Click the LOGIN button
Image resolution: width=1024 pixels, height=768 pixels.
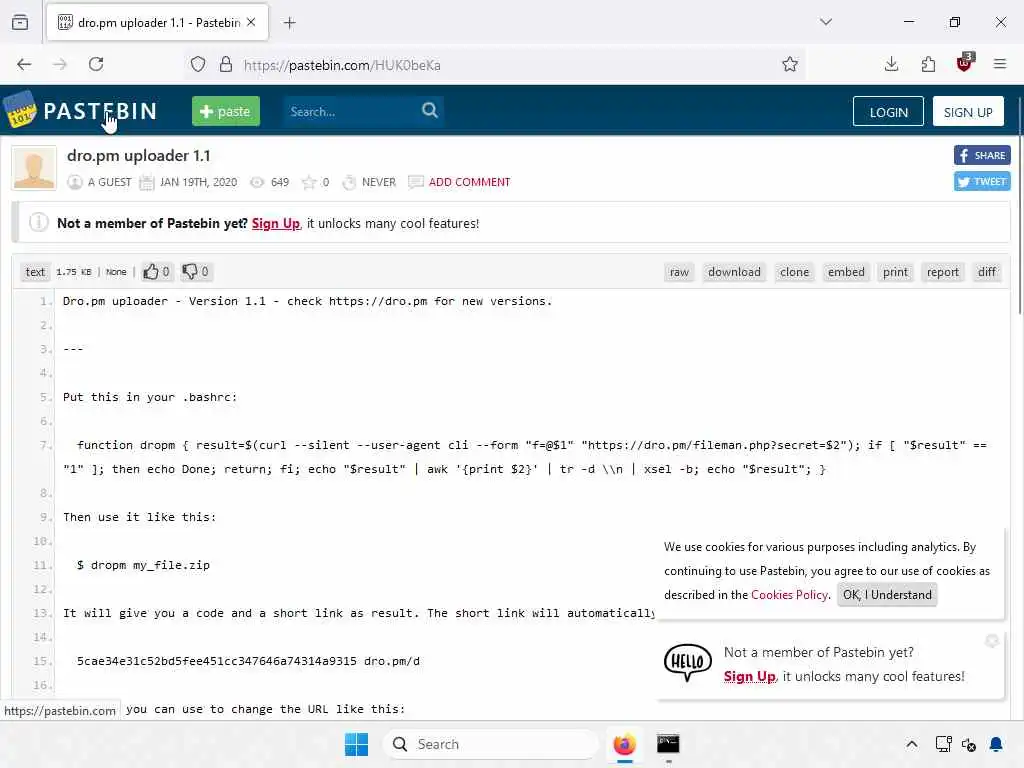(888, 112)
